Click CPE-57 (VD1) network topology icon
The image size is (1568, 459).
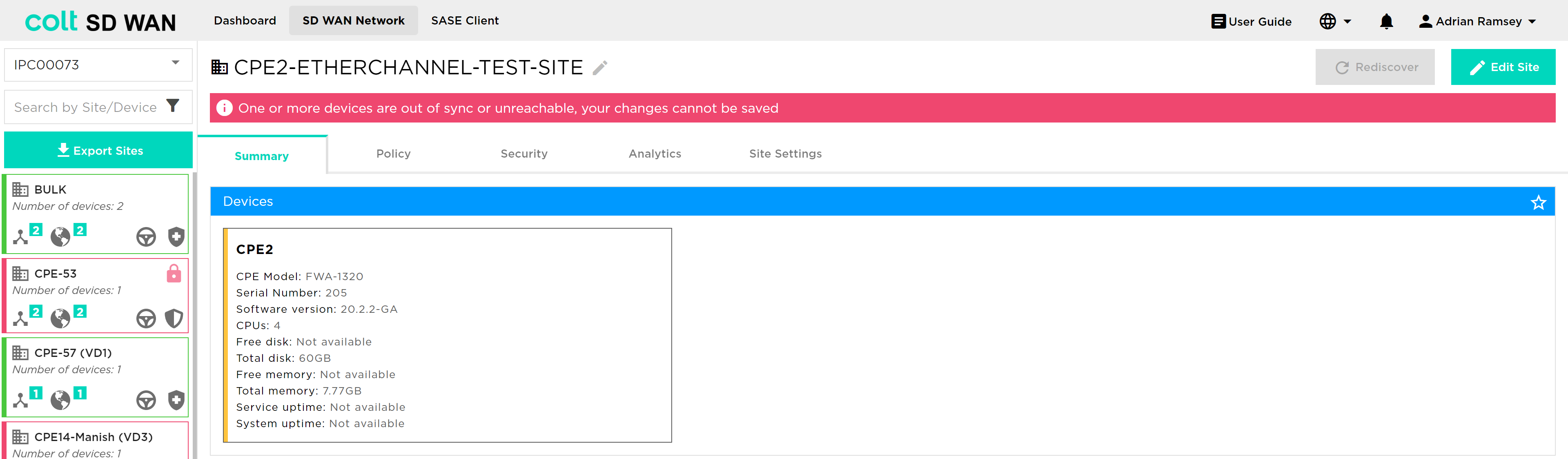coord(21,399)
